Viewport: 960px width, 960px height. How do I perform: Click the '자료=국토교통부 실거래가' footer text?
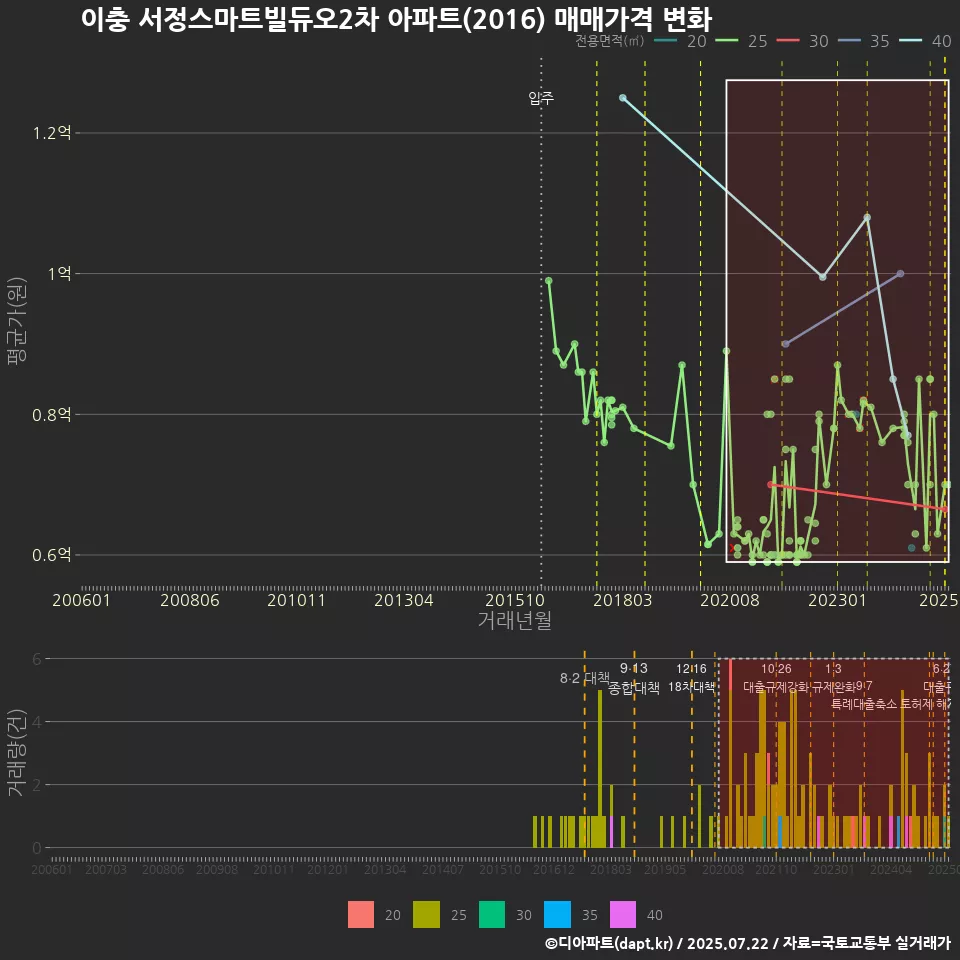(x=866, y=943)
